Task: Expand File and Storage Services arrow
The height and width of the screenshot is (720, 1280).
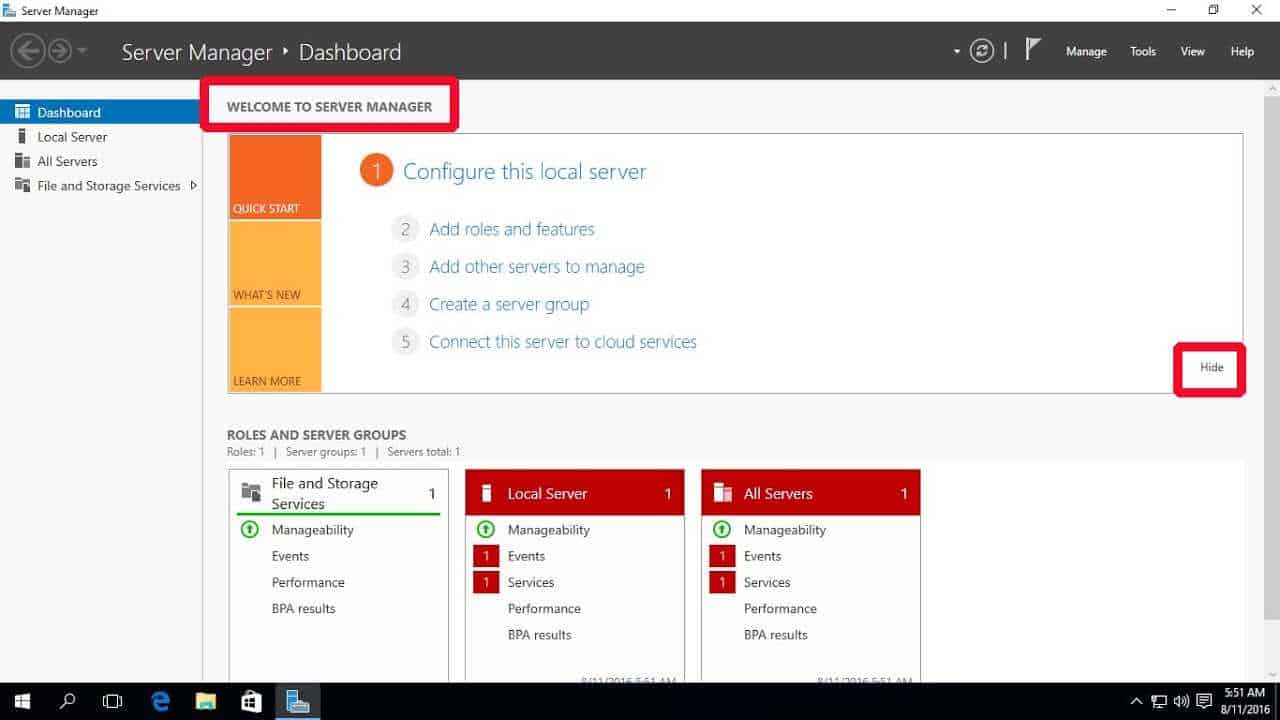Action: 193,185
